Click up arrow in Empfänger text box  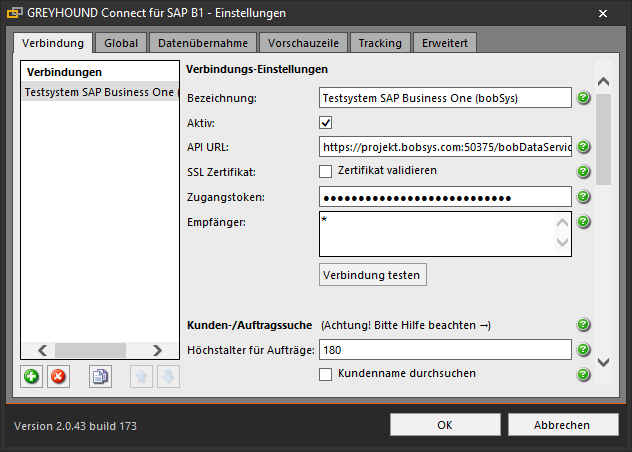click(x=562, y=223)
